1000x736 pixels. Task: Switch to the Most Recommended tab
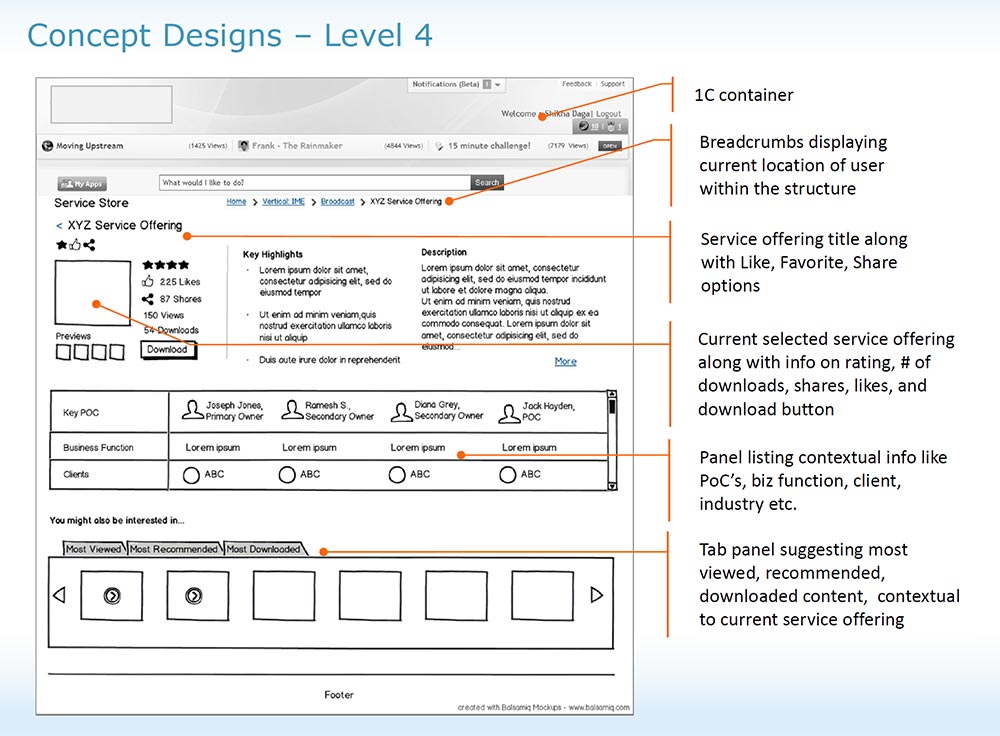pos(174,548)
